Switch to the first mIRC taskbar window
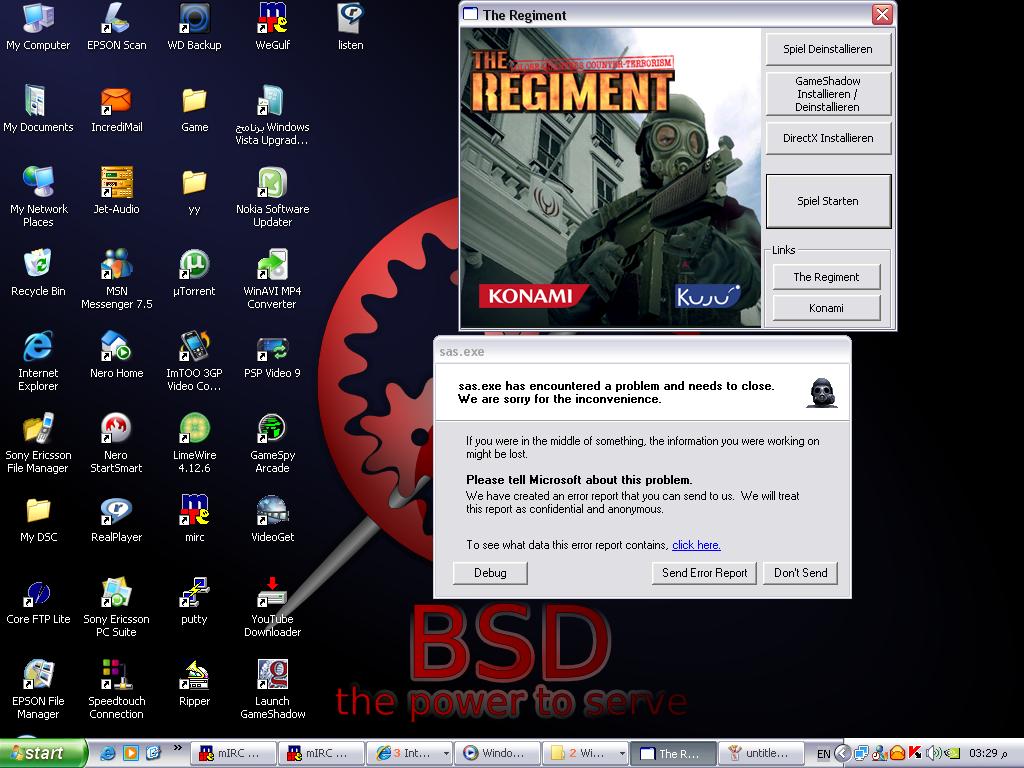 click(x=232, y=753)
